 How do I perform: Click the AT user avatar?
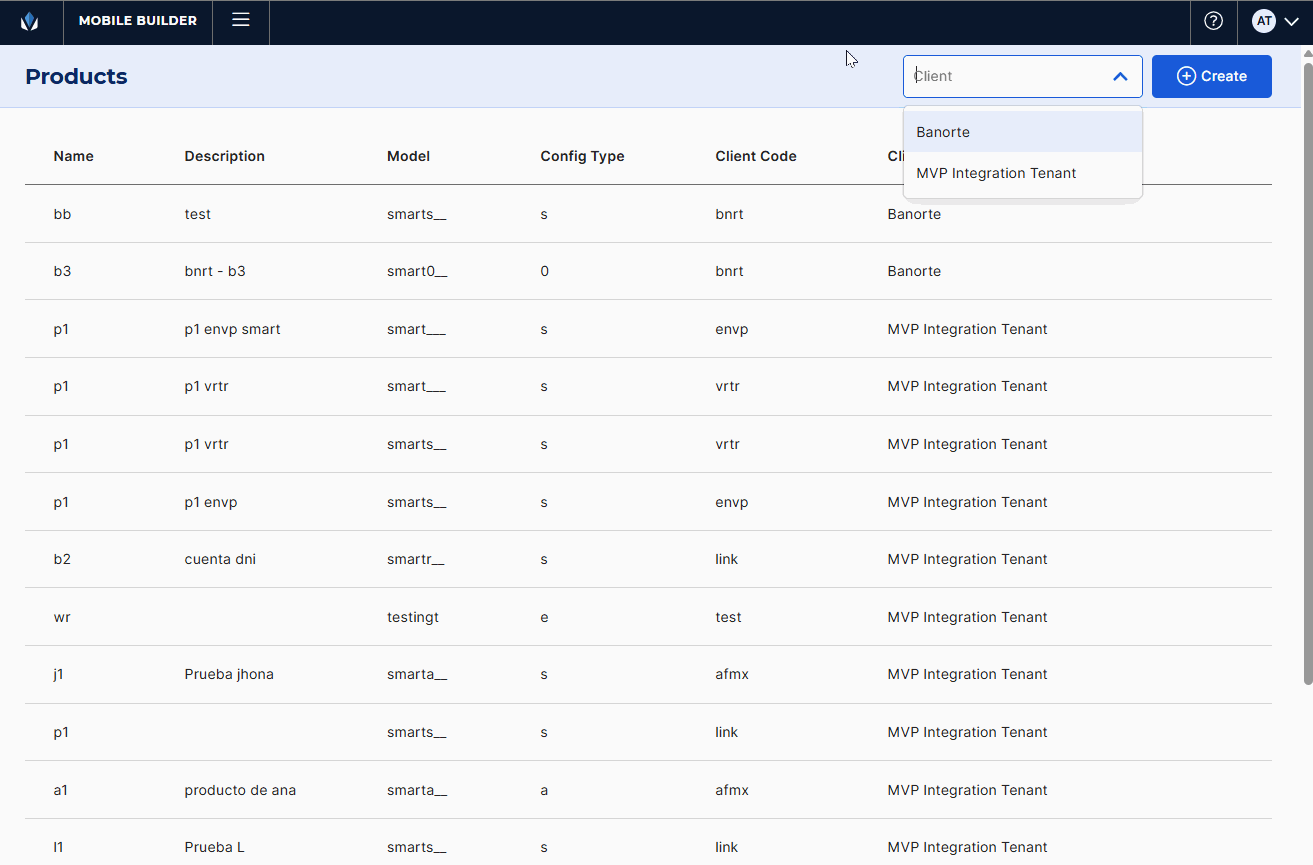tap(1263, 21)
